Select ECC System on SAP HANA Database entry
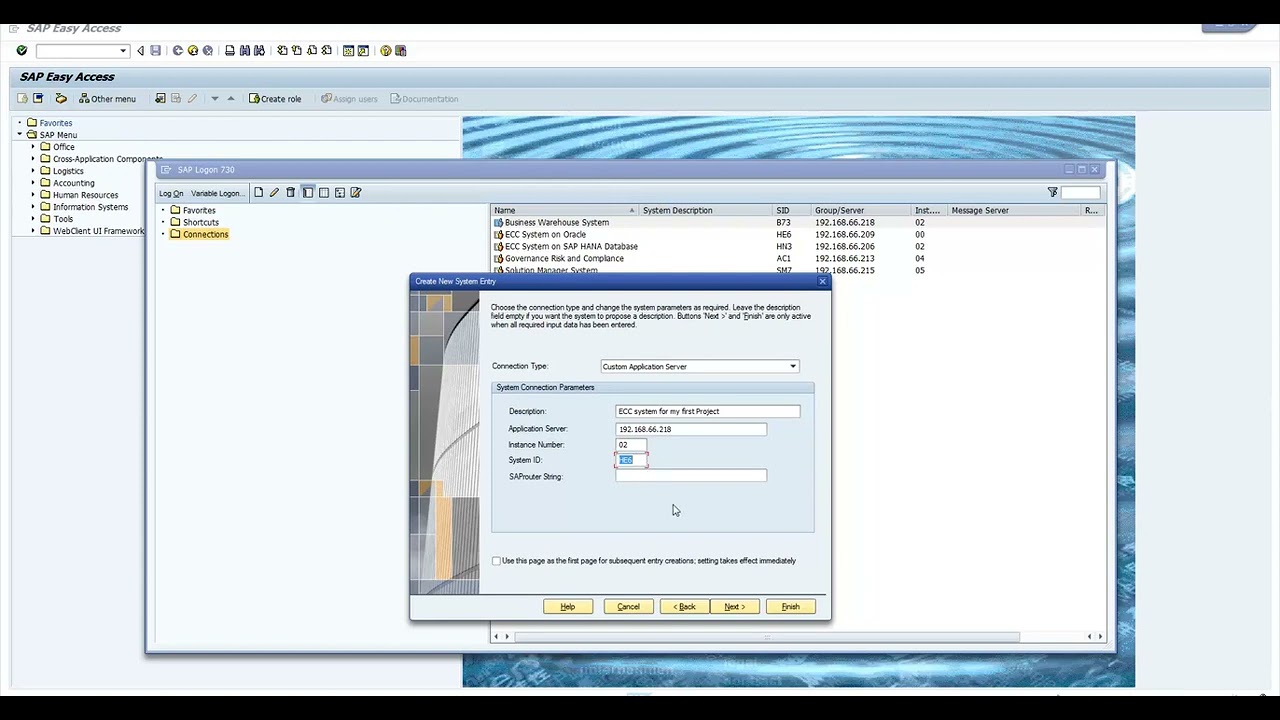The height and width of the screenshot is (720, 1280). (x=571, y=246)
